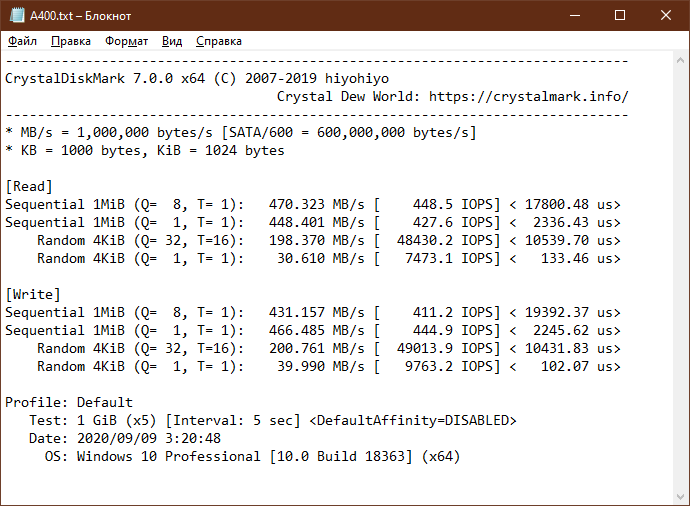Click the [Read] section heading

coord(29,187)
